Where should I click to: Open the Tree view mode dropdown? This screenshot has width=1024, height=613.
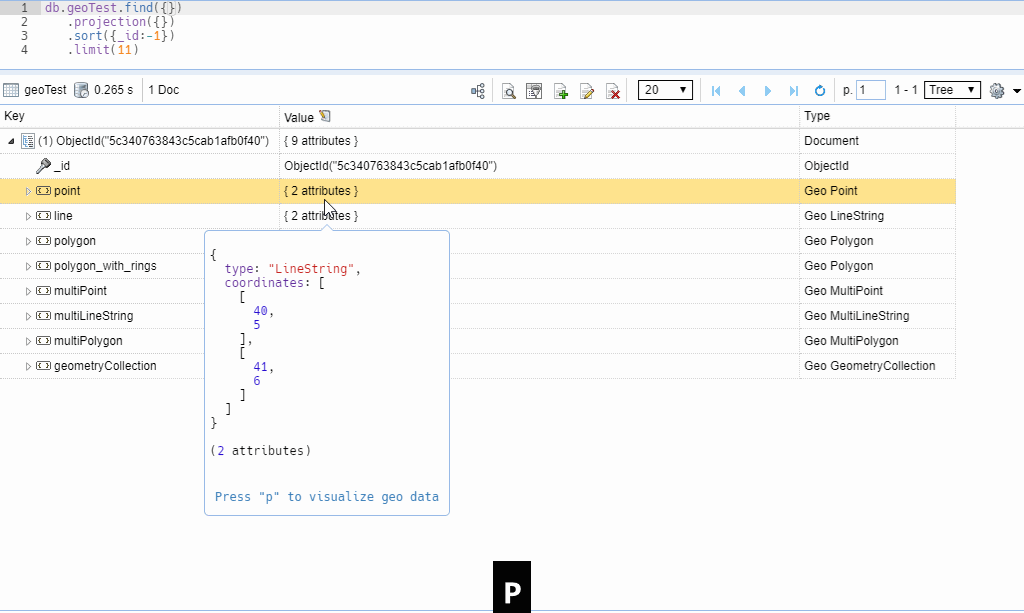coord(952,90)
